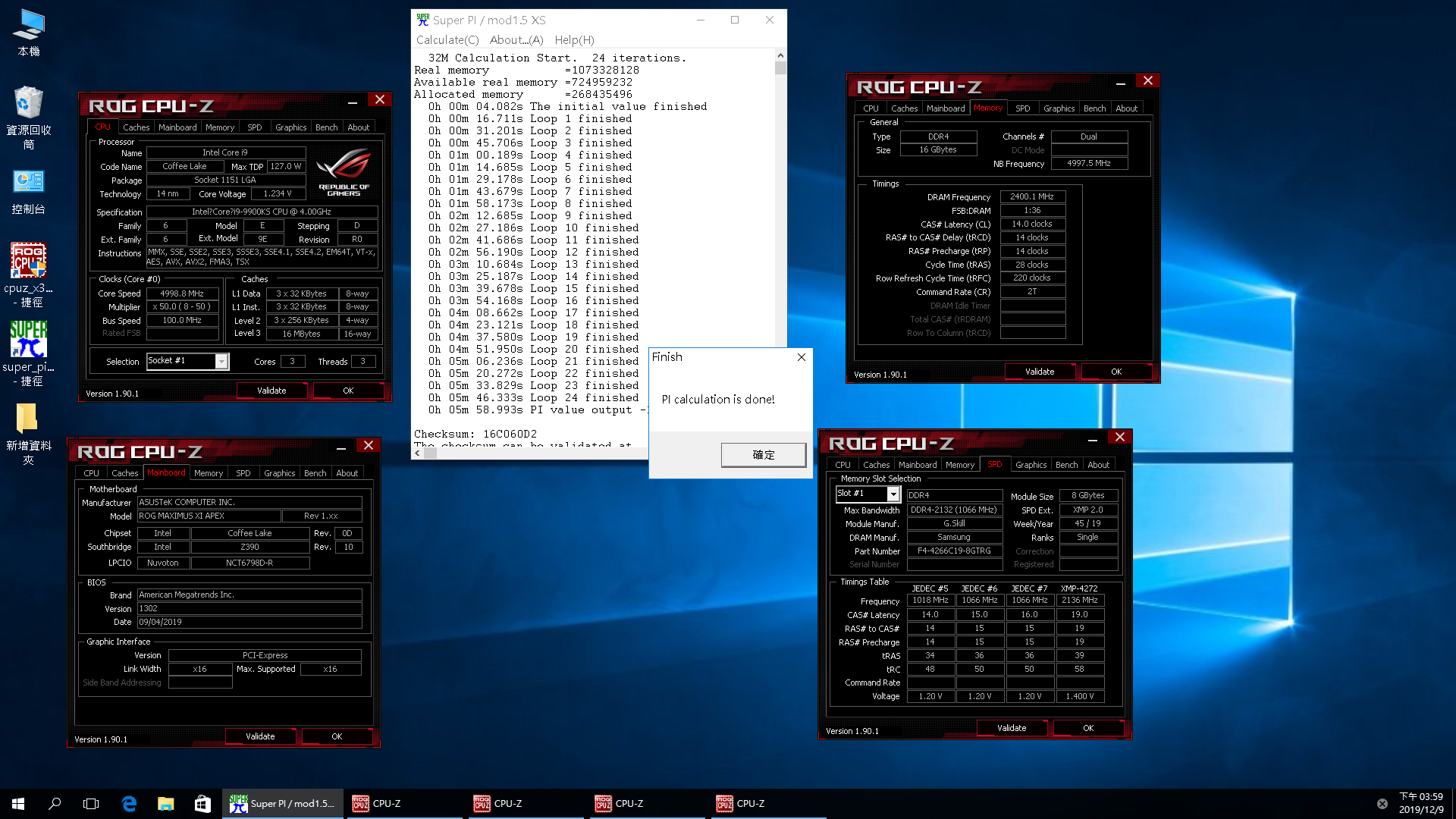Switch to the second CPU-Z taskbar button
Image resolution: width=1456 pixels, height=819 pixels.
coord(526,804)
